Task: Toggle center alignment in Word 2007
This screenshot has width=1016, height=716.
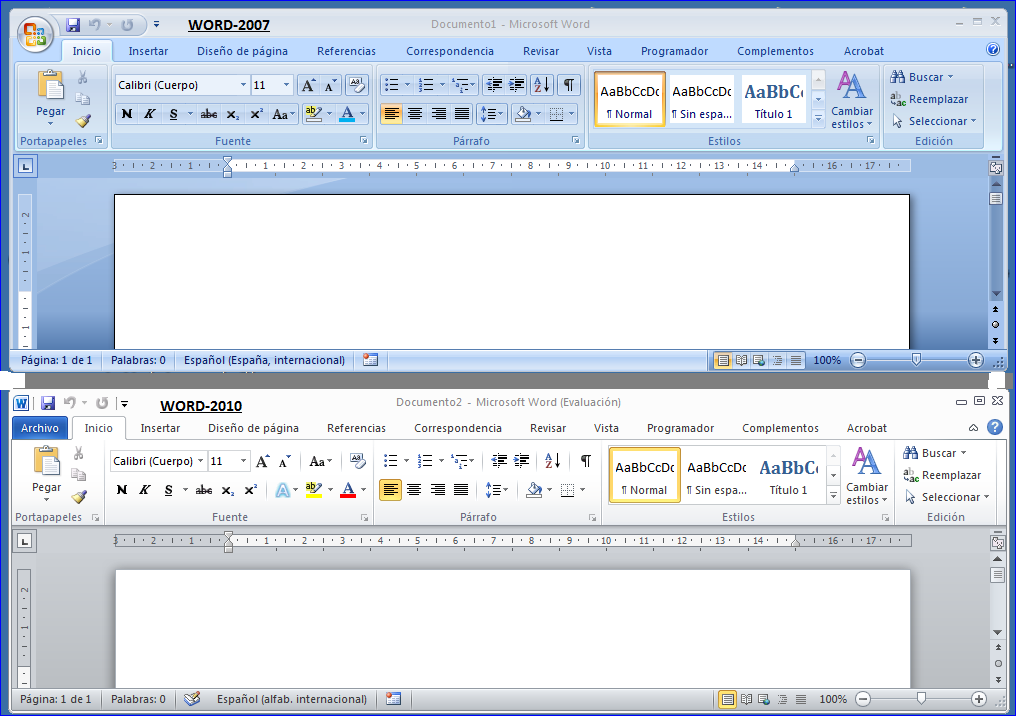Action: coord(415,115)
